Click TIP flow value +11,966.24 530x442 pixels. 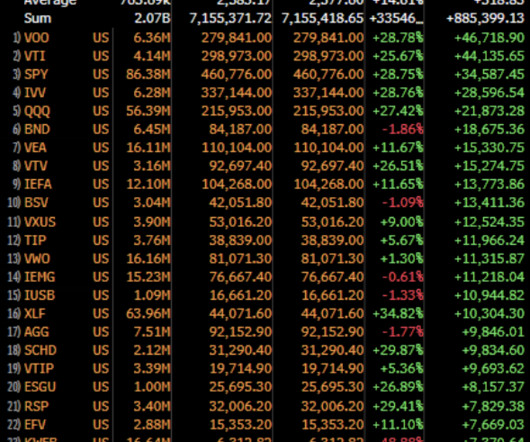pos(489,240)
